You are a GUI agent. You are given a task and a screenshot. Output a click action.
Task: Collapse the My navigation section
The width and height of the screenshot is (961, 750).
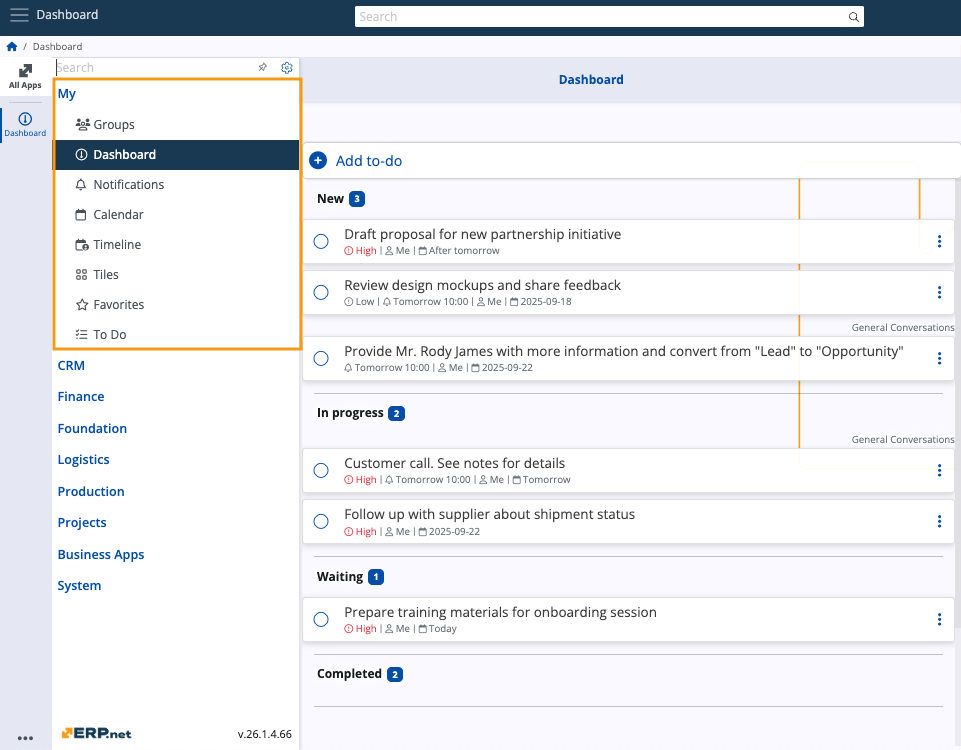[x=67, y=94]
